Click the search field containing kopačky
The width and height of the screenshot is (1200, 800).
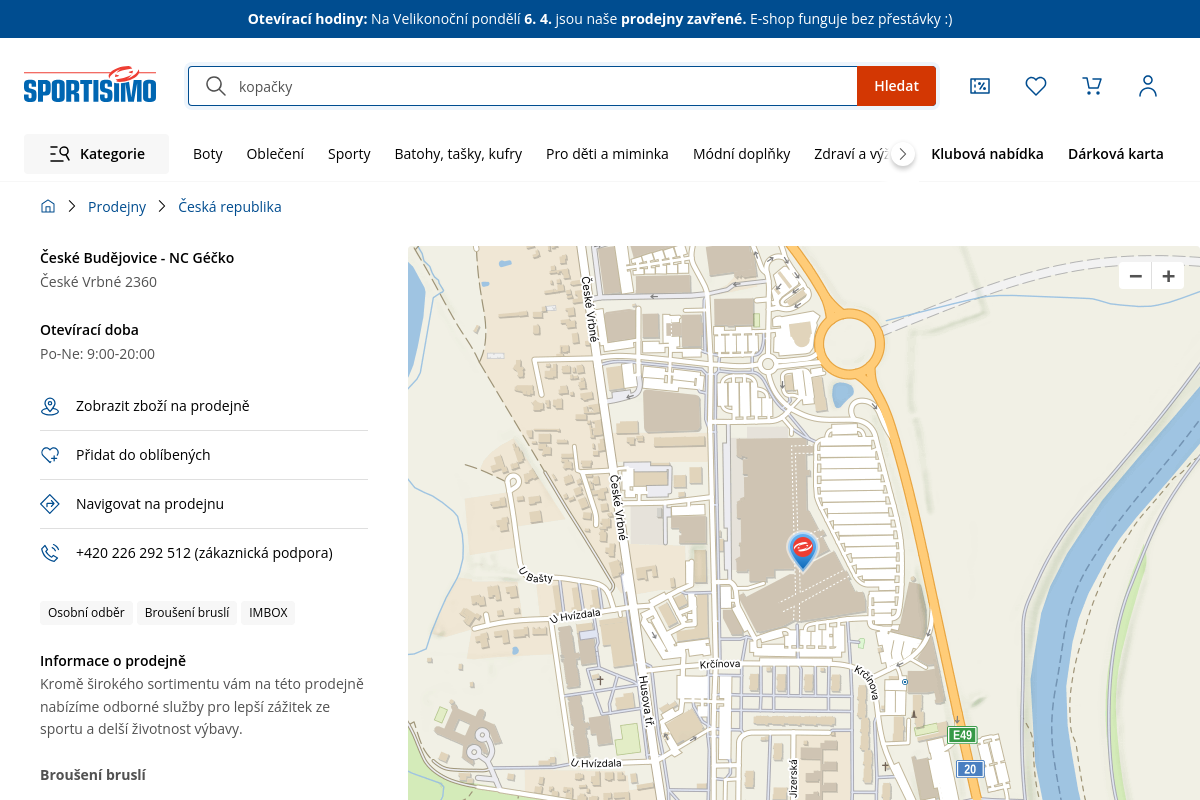[540, 86]
